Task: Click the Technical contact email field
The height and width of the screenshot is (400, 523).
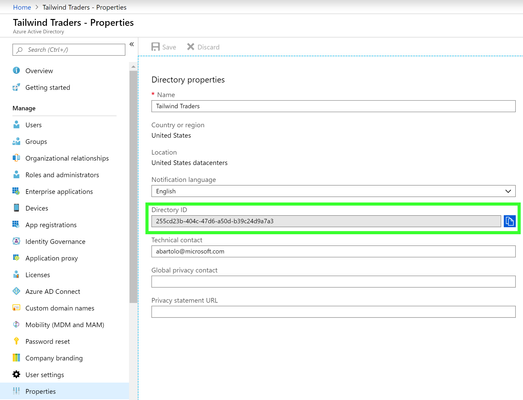Action: coord(333,251)
